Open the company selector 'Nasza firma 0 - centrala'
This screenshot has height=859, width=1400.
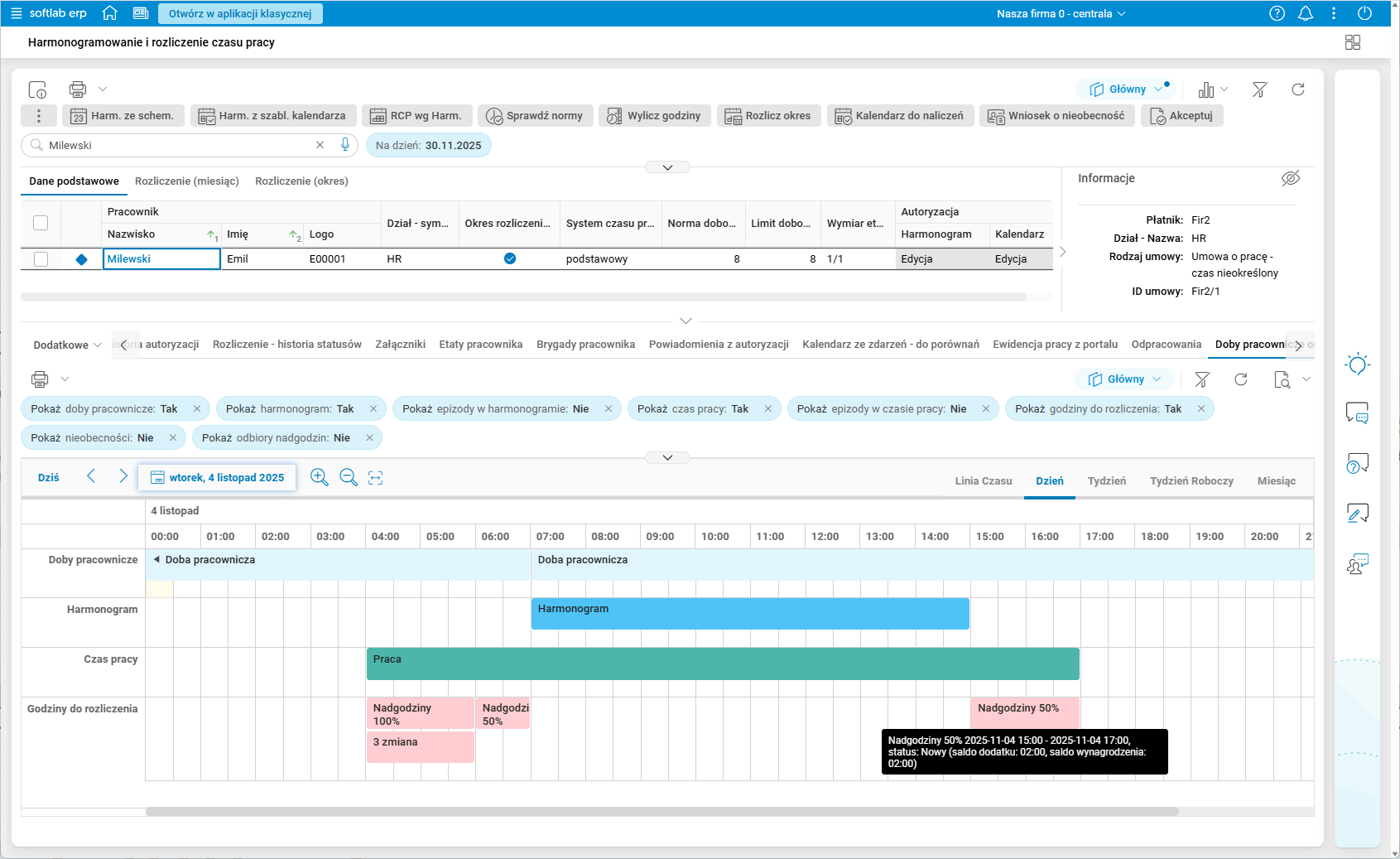coord(1061,13)
